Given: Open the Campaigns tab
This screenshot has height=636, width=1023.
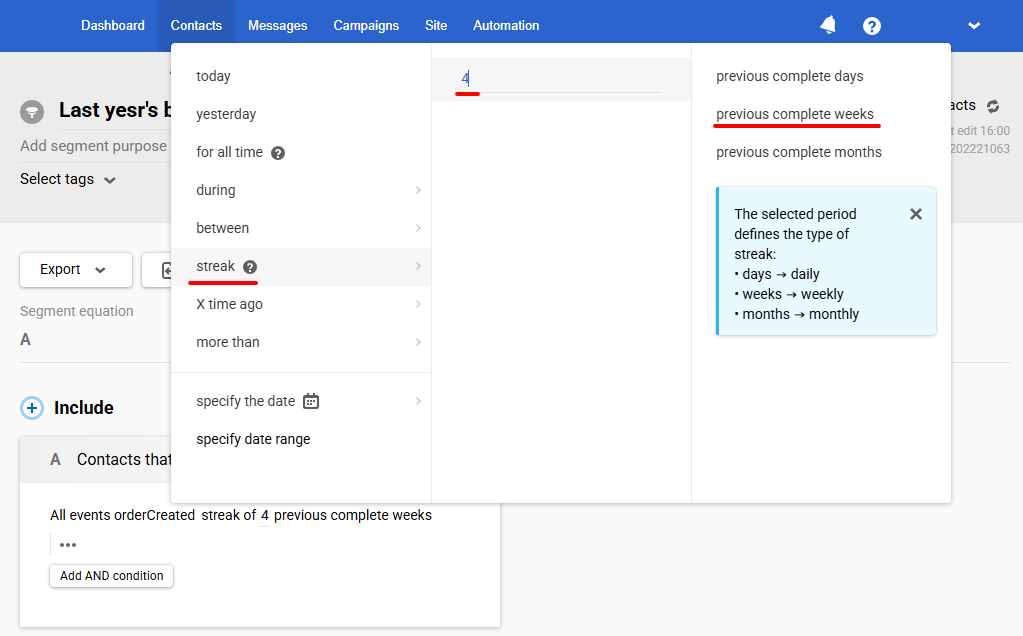Looking at the screenshot, I should [366, 25].
